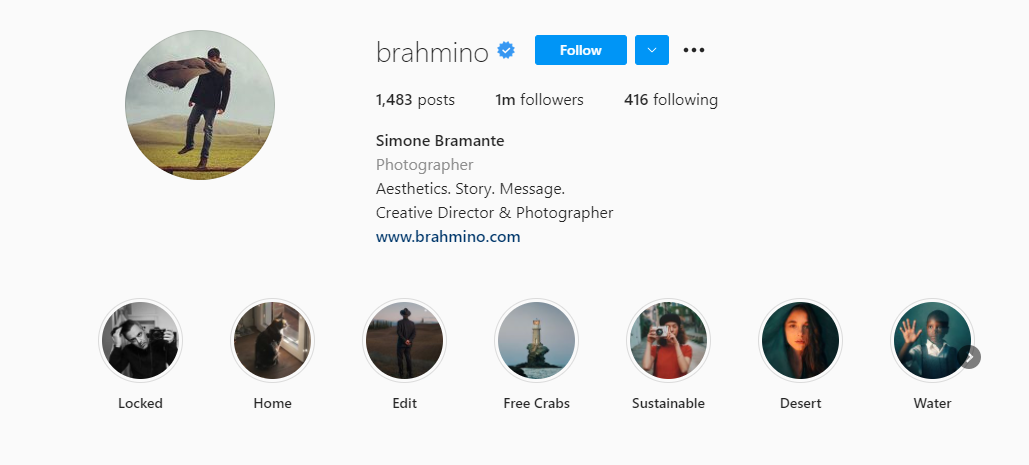Image resolution: width=1029 pixels, height=465 pixels.
Task: View the Edit story highlight
Action: click(x=404, y=341)
